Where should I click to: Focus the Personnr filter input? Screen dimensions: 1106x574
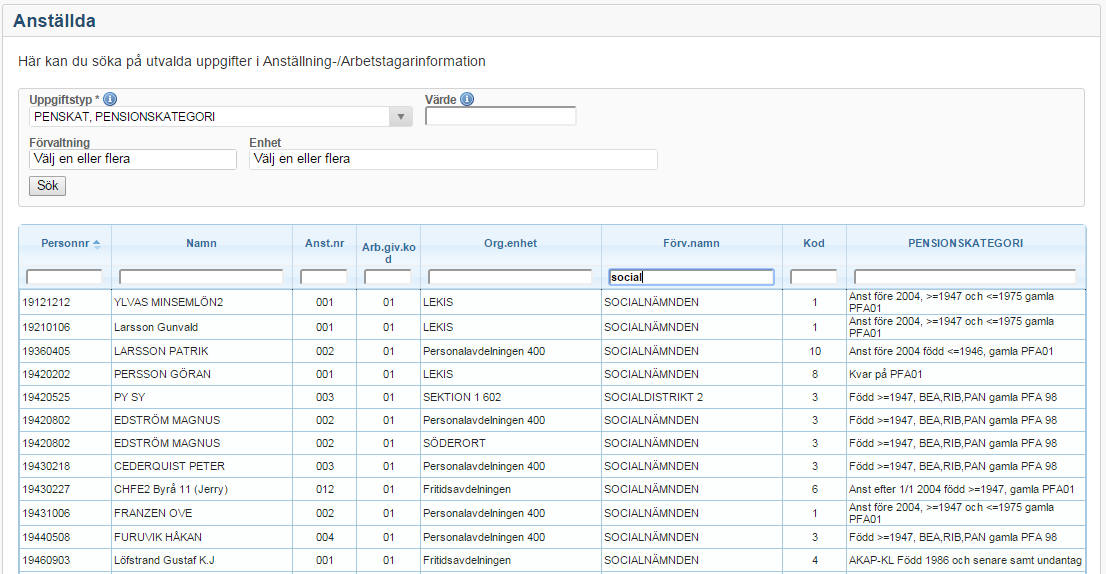point(64,277)
